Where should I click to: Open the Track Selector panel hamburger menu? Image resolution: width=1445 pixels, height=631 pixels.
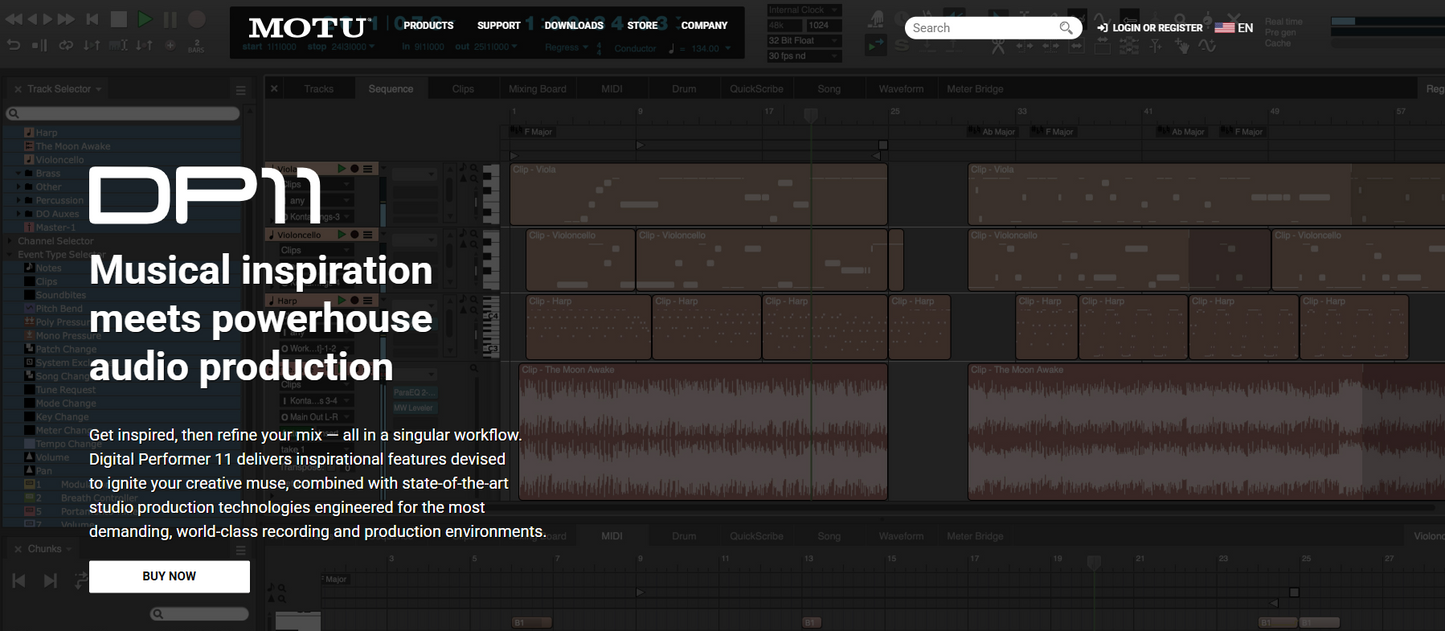pos(240,88)
